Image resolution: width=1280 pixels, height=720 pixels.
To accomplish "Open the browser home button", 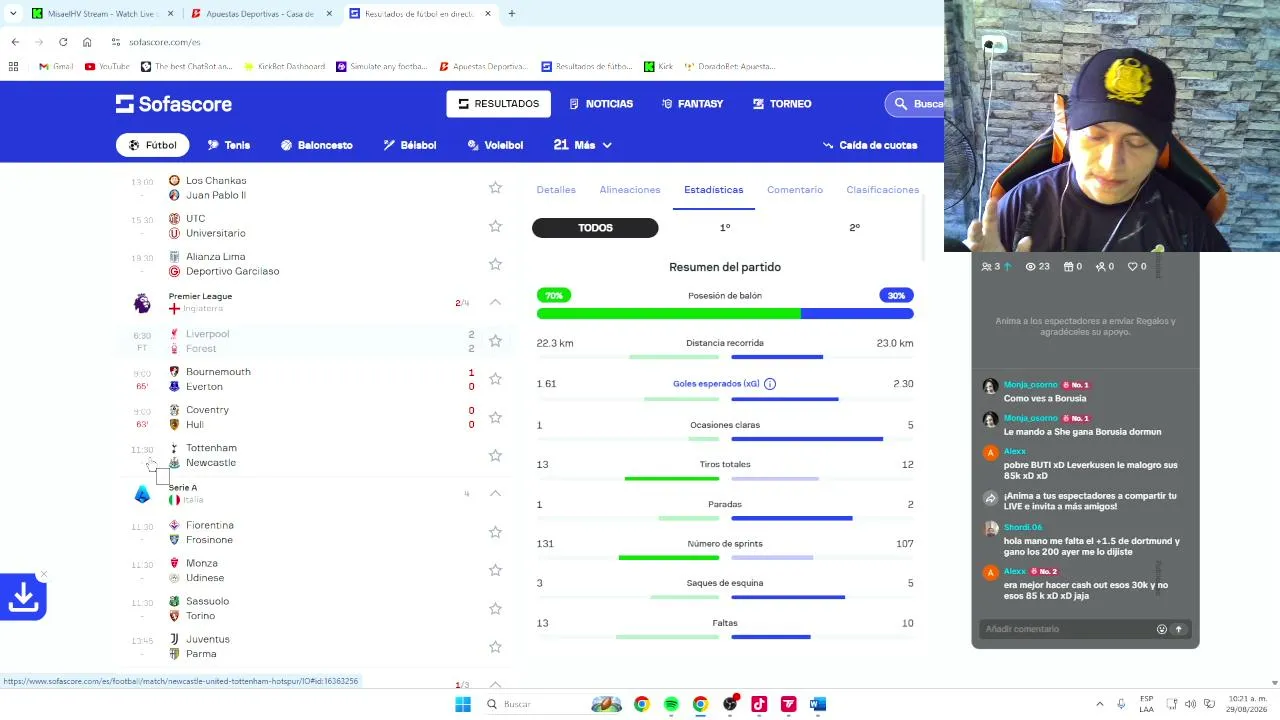I will tap(87, 42).
